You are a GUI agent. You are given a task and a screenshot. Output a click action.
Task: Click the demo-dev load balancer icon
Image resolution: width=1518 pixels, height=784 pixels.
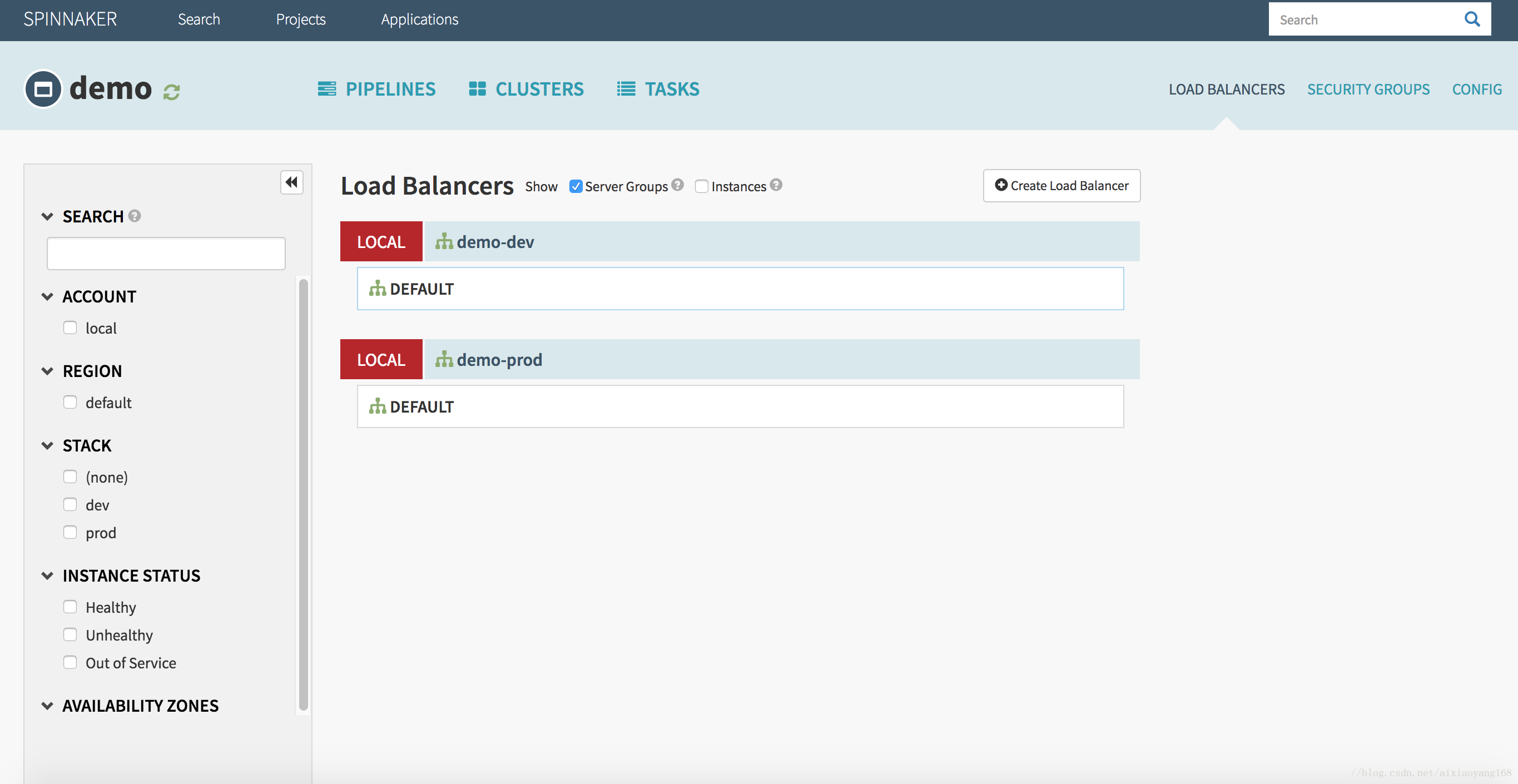444,241
